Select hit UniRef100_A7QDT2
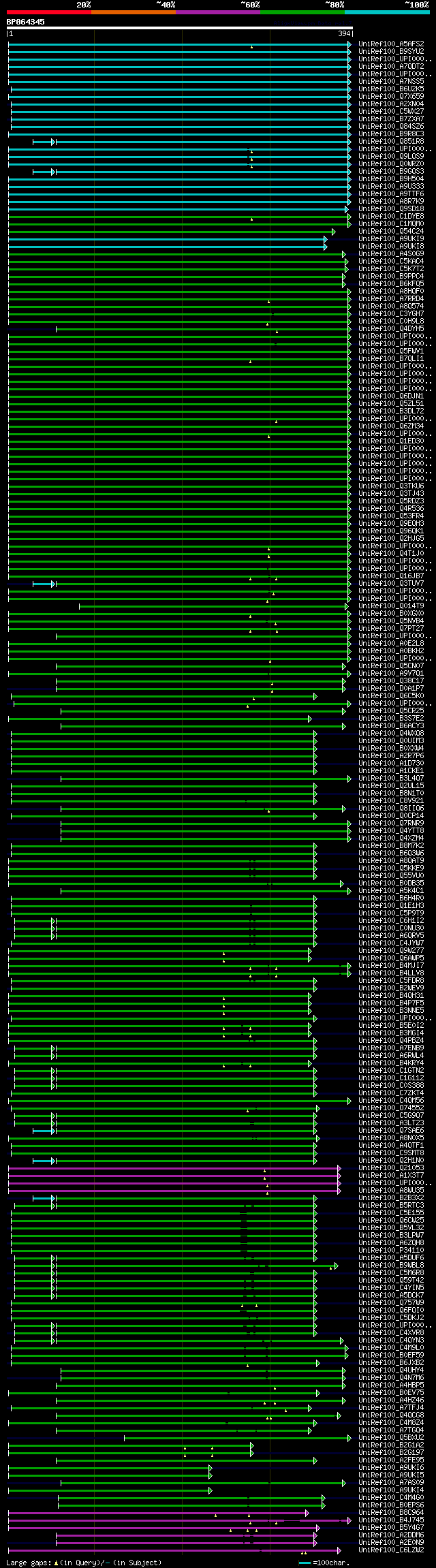 pyautogui.click(x=391, y=66)
